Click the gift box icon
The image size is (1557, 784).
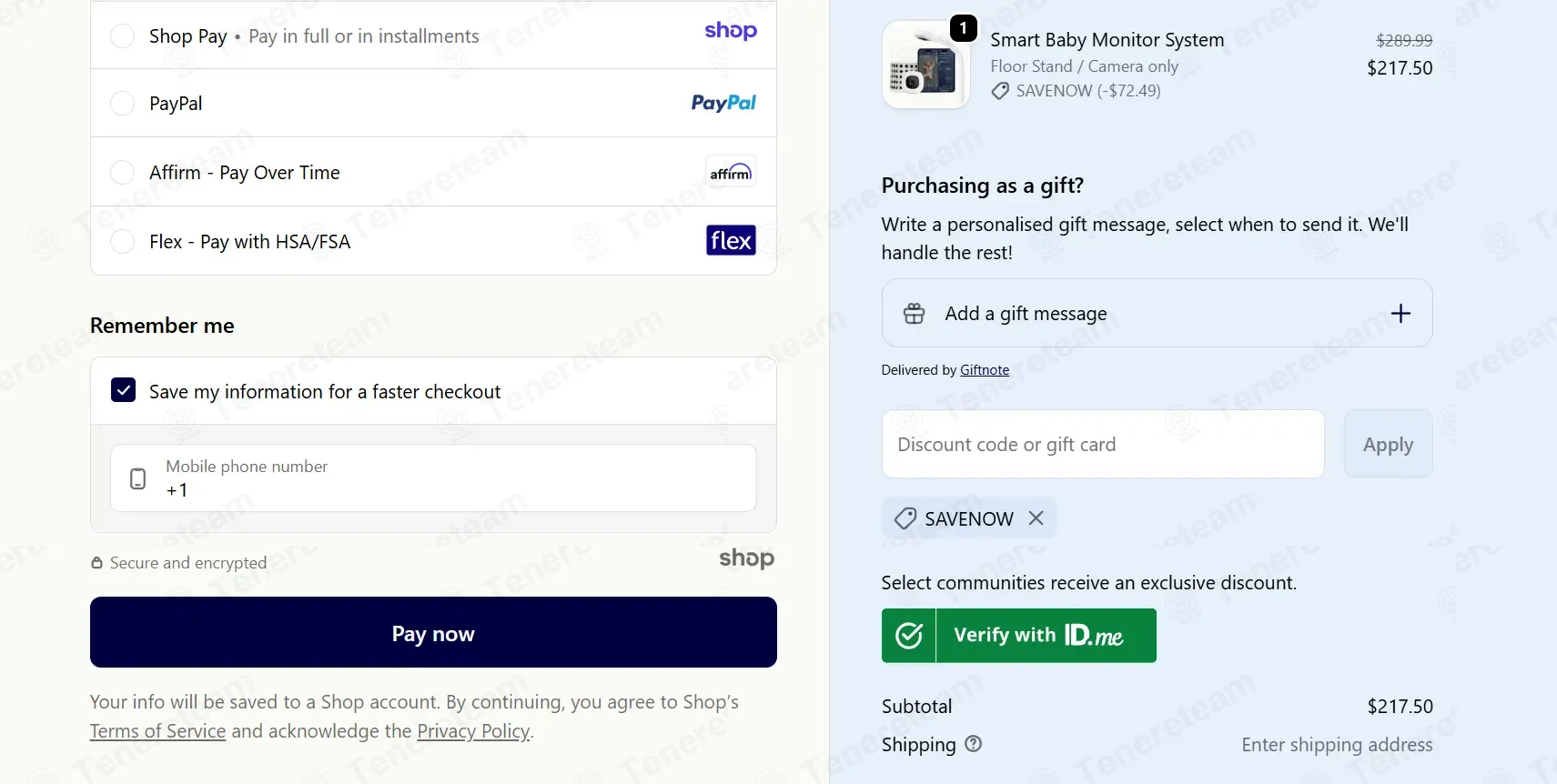914,313
